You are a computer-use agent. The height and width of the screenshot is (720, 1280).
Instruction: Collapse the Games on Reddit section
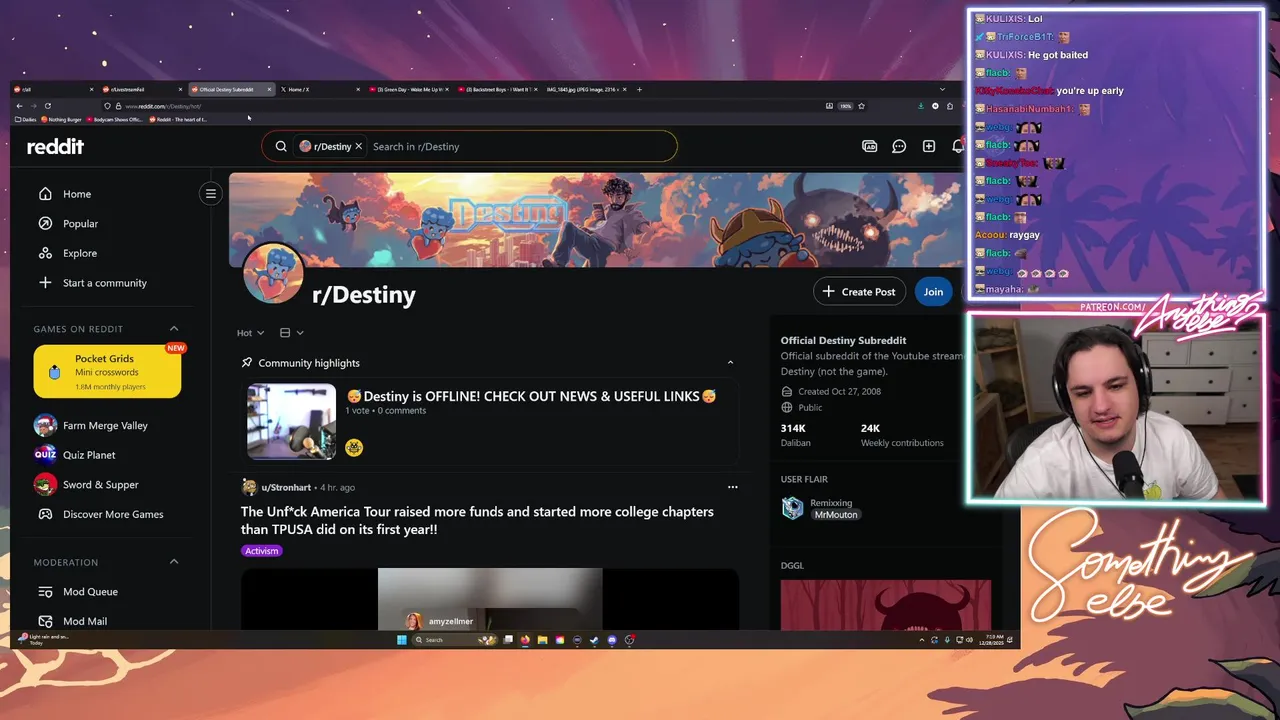174,328
